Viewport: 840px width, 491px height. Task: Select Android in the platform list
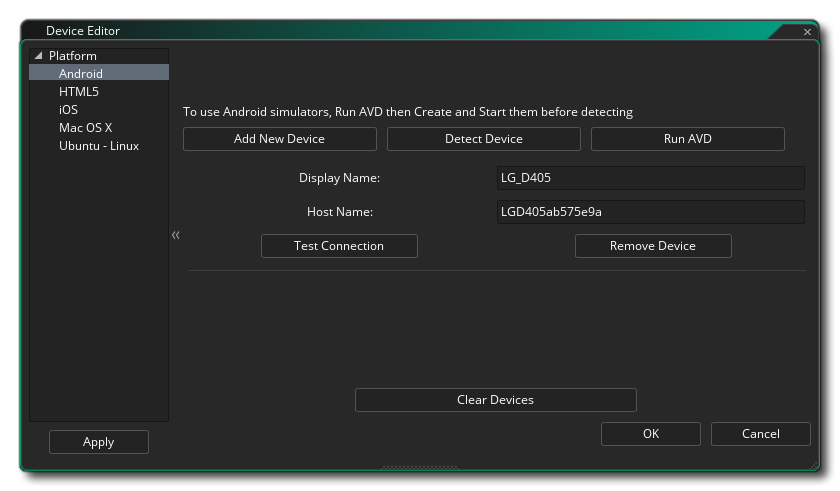(80, 74)
